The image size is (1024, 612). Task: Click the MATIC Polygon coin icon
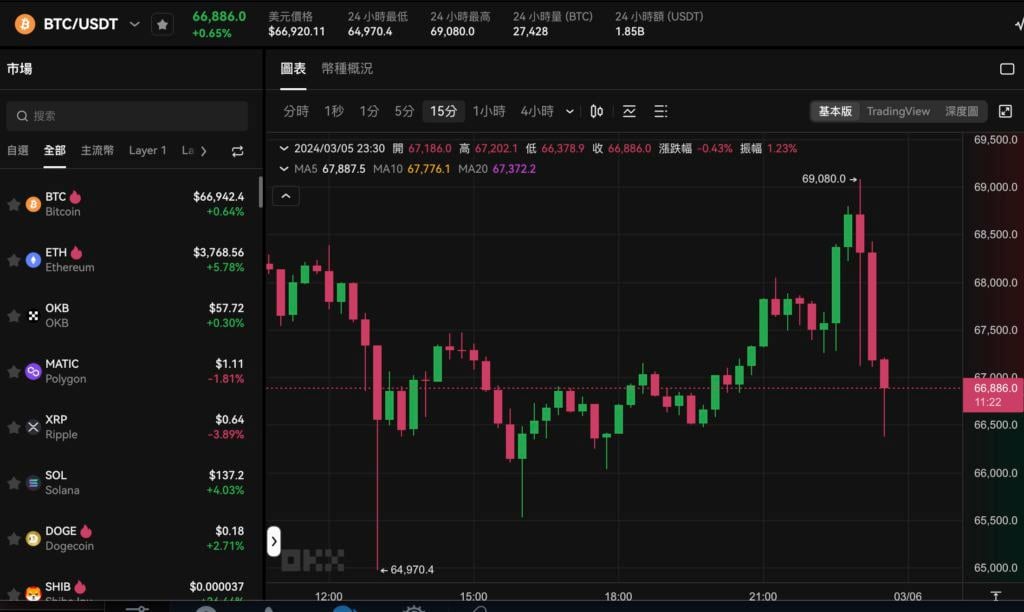pos(33,372)
